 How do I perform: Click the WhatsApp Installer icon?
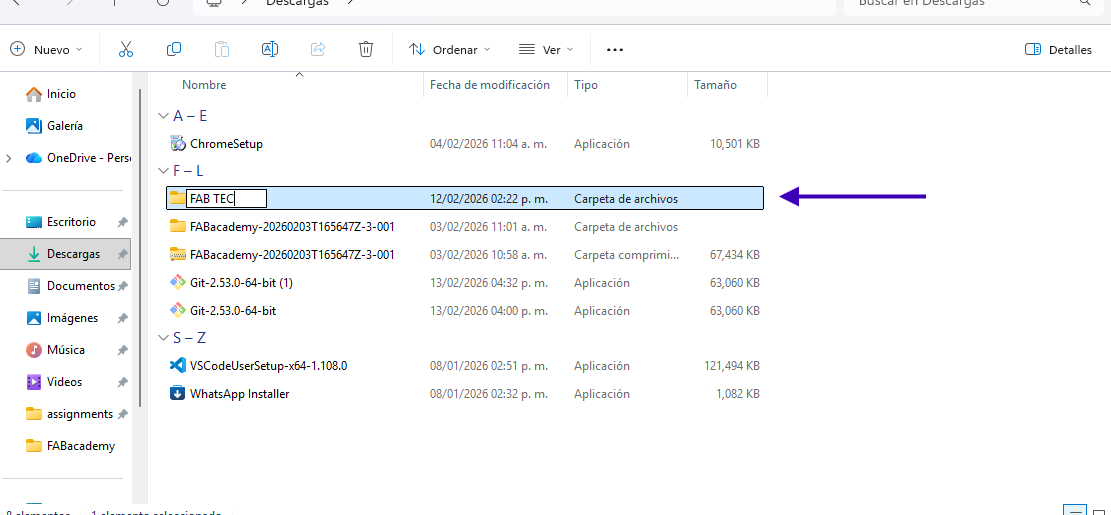coord(178,393)
